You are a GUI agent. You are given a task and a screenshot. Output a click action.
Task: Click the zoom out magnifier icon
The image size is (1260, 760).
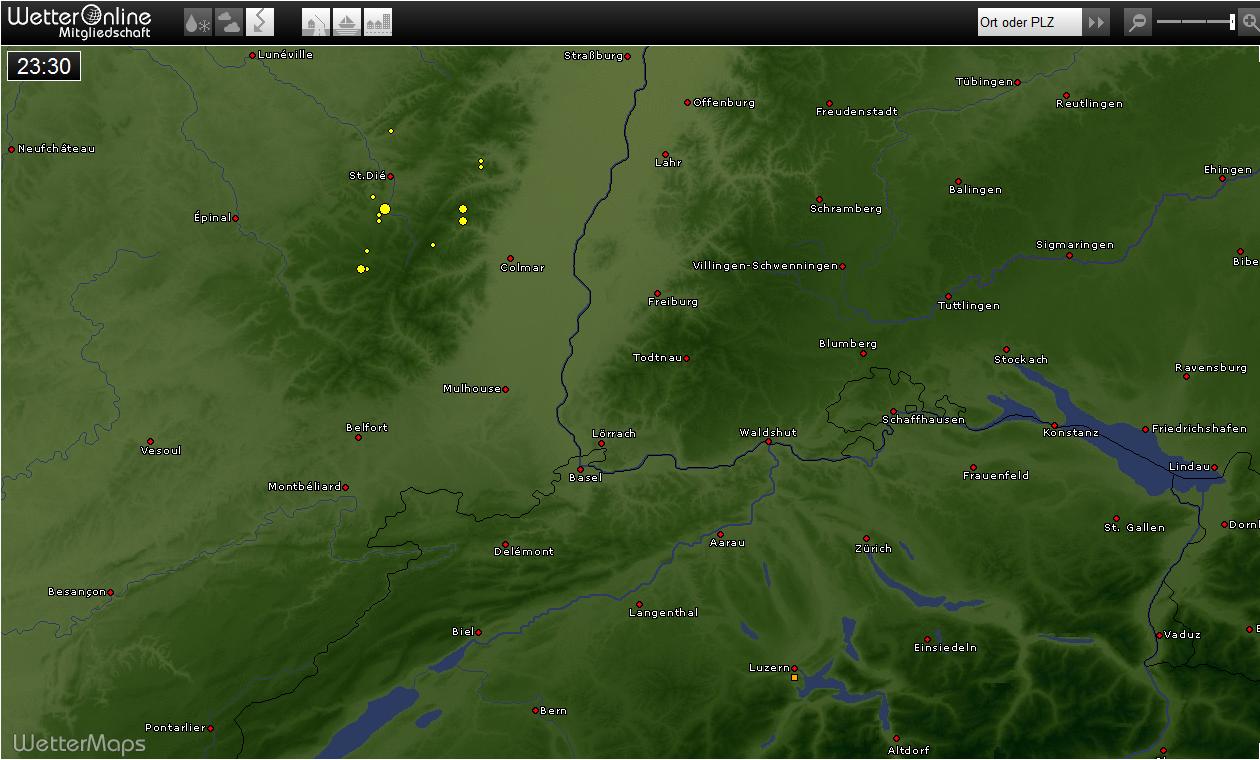[x=1138, y=22]
